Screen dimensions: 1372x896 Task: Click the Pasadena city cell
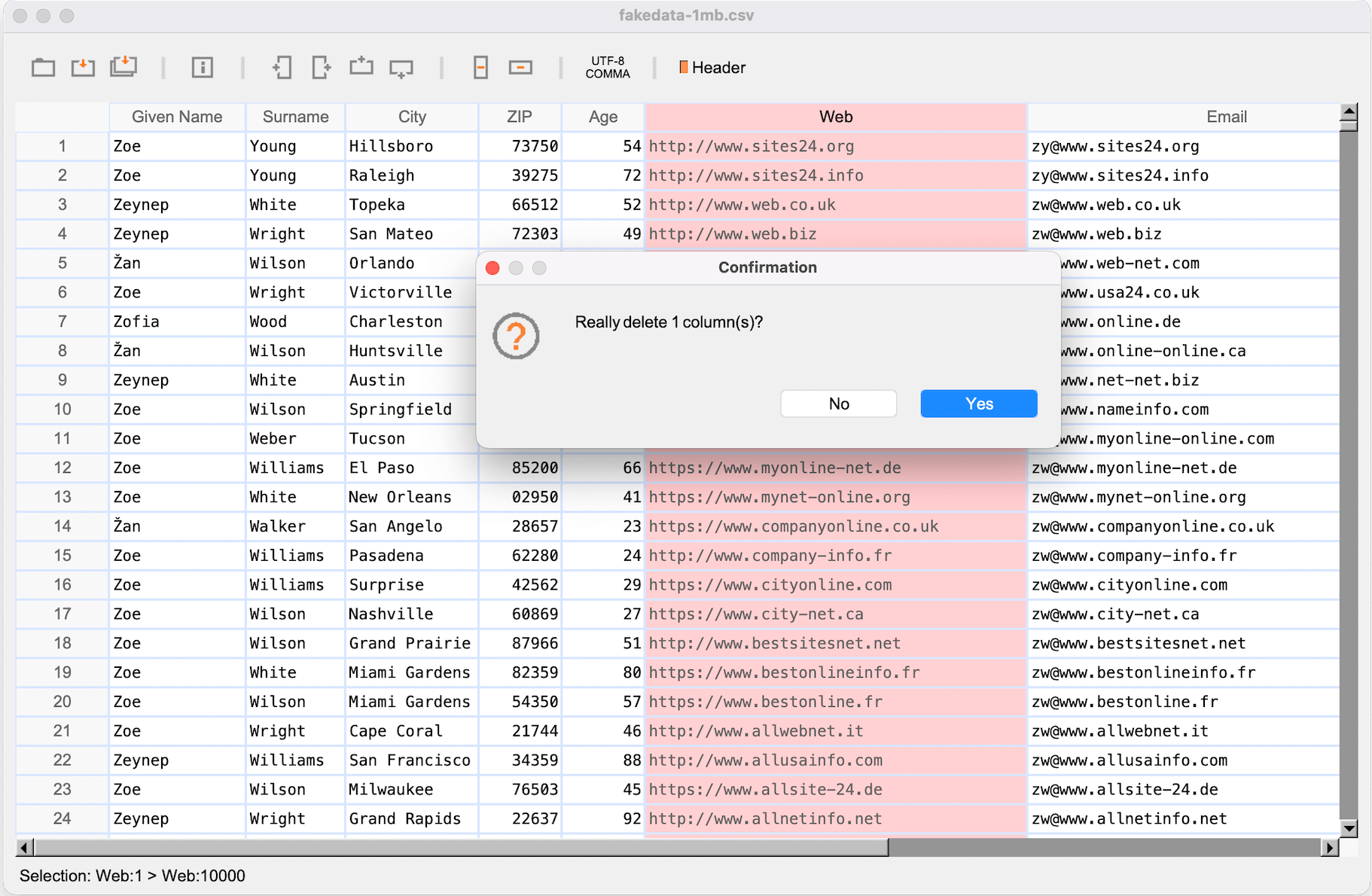[412, 556]
